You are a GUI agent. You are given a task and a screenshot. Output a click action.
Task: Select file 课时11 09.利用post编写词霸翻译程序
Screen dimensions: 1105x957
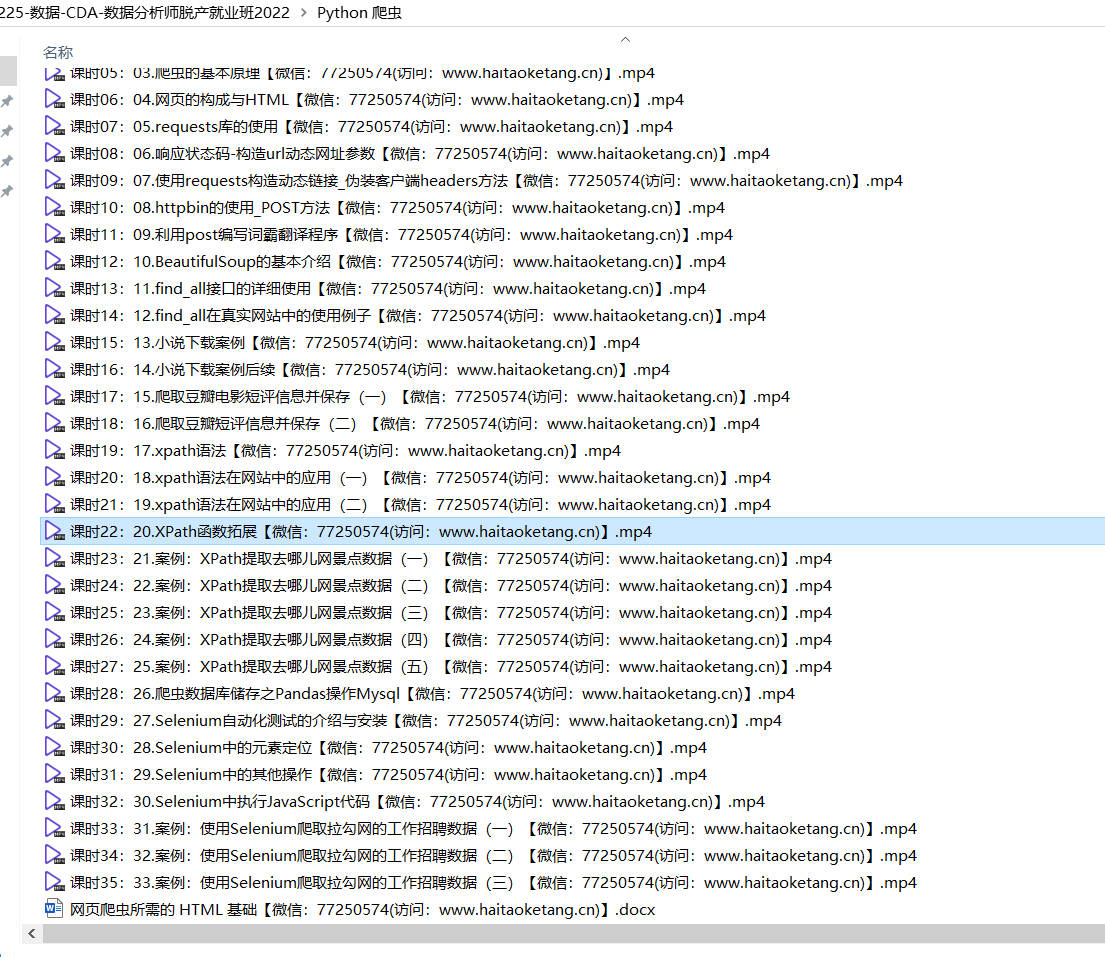click(x=401, y=234)
